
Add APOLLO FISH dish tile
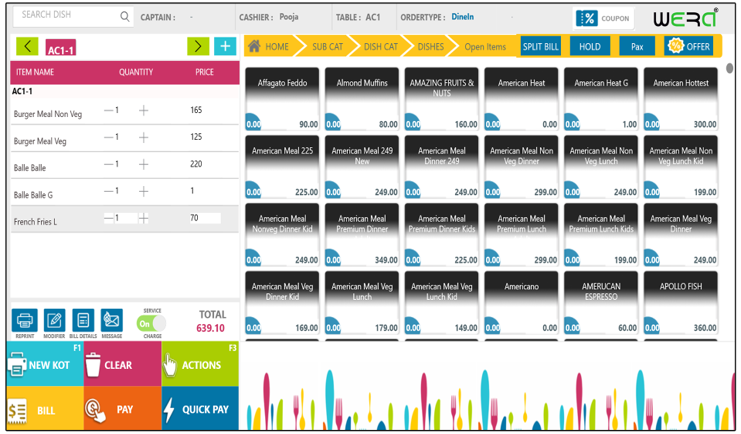click(x=681, y=303)
